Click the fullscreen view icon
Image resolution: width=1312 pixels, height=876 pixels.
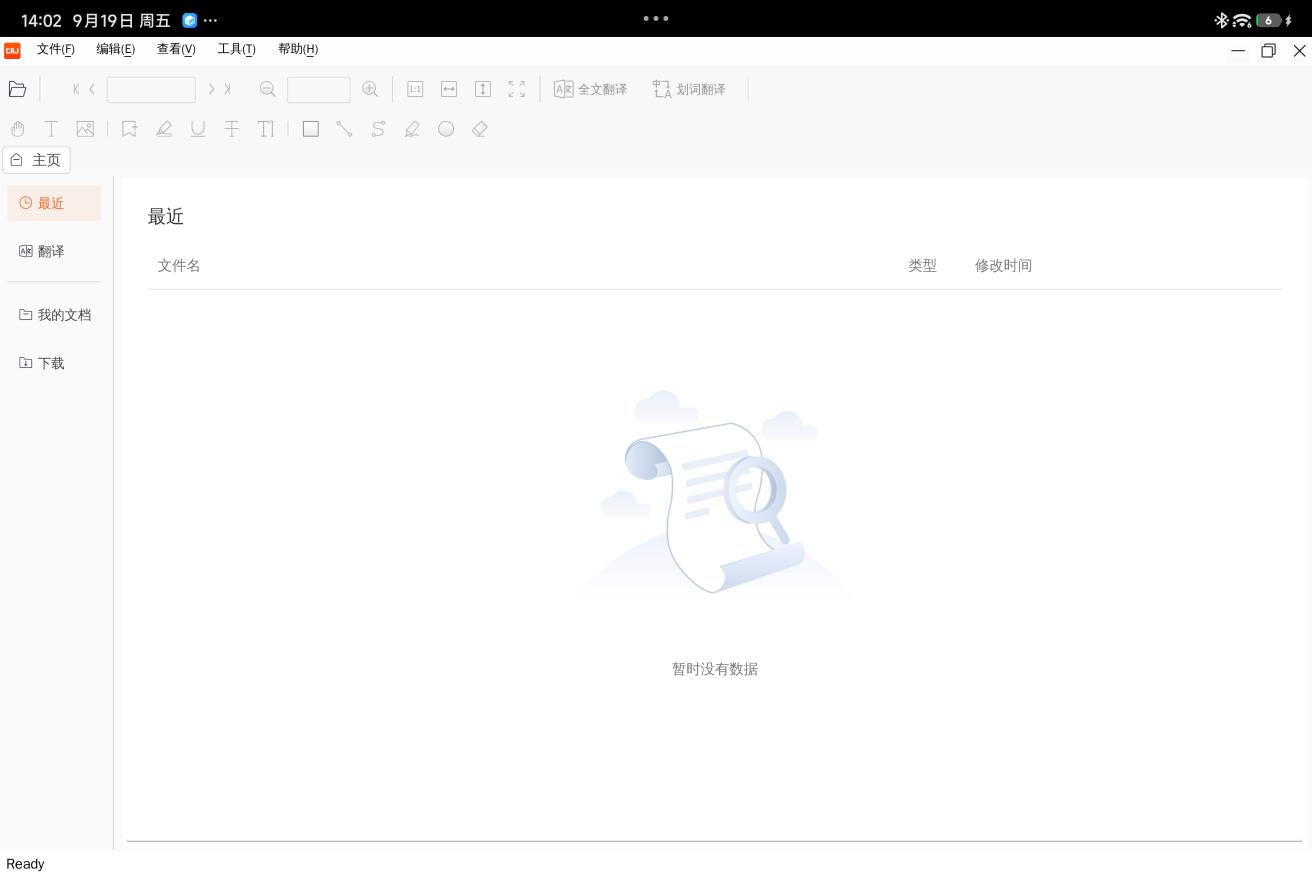point(517,89)
